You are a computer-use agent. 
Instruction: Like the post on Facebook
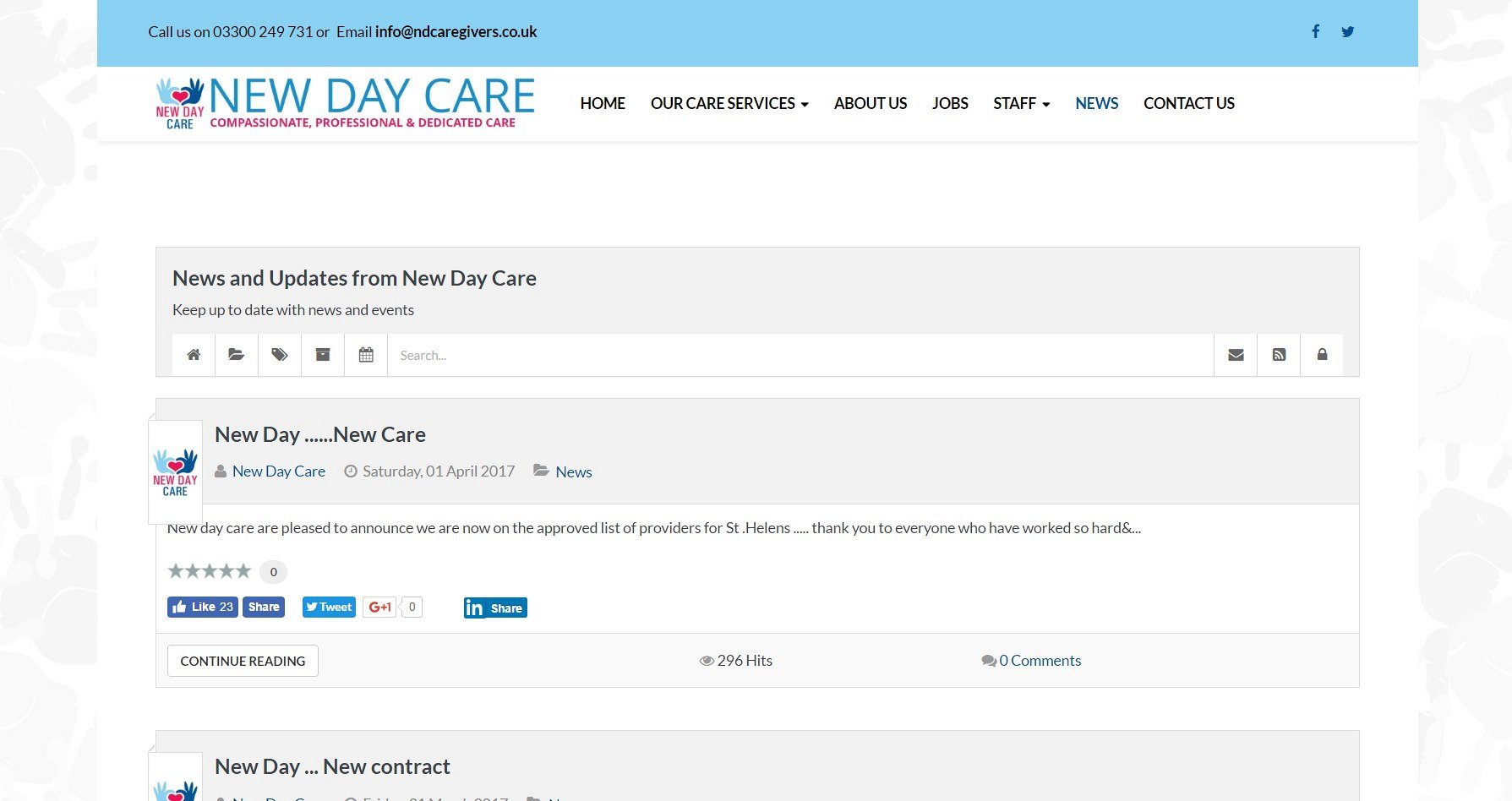coord(203,607)
